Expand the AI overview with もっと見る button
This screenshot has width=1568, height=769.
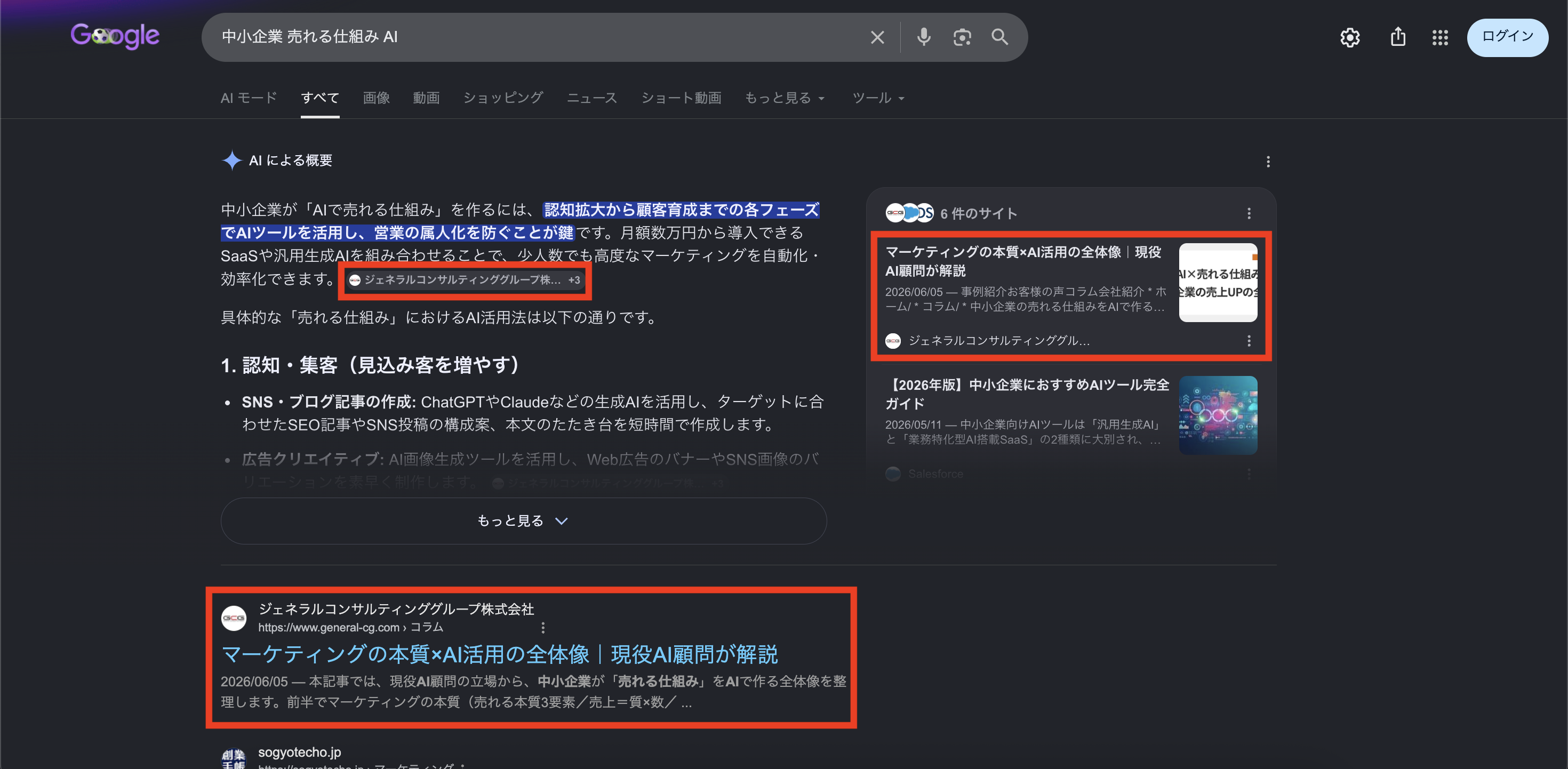tap(524, 520)
